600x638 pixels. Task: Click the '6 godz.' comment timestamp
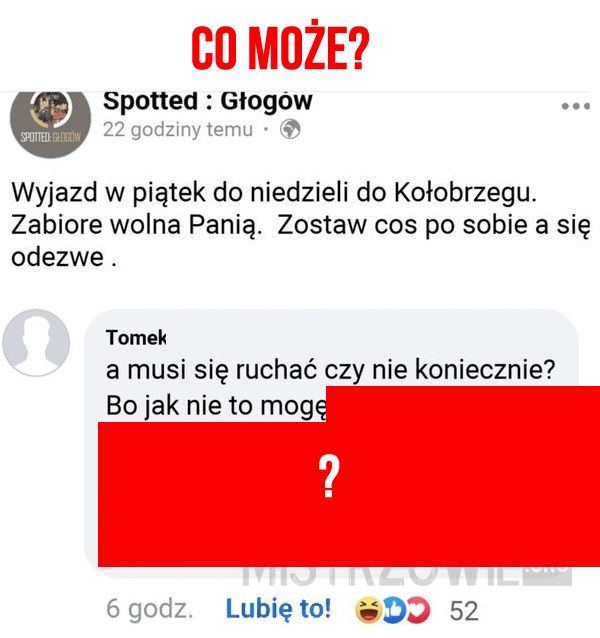(149, 609)
